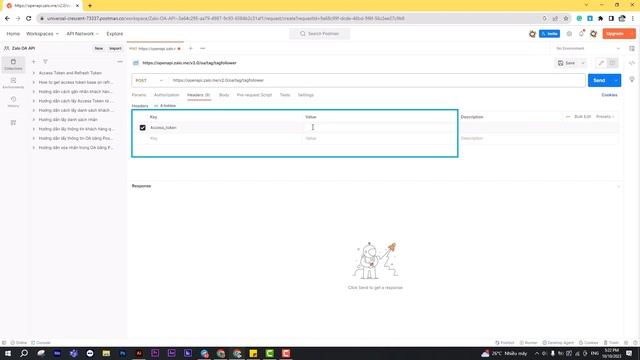Click the request URL input field

(x=378, y=80)
